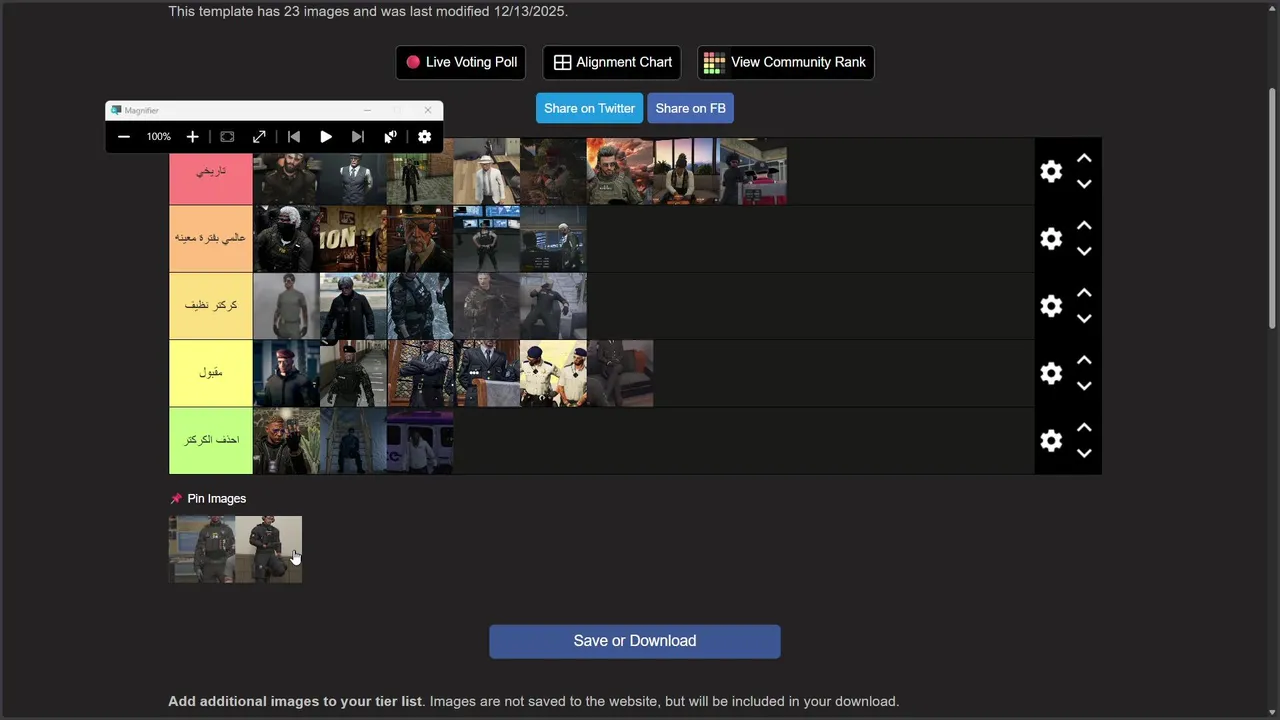
Task: Move احذف الكركتر row down
Action: coord(1084,453)
